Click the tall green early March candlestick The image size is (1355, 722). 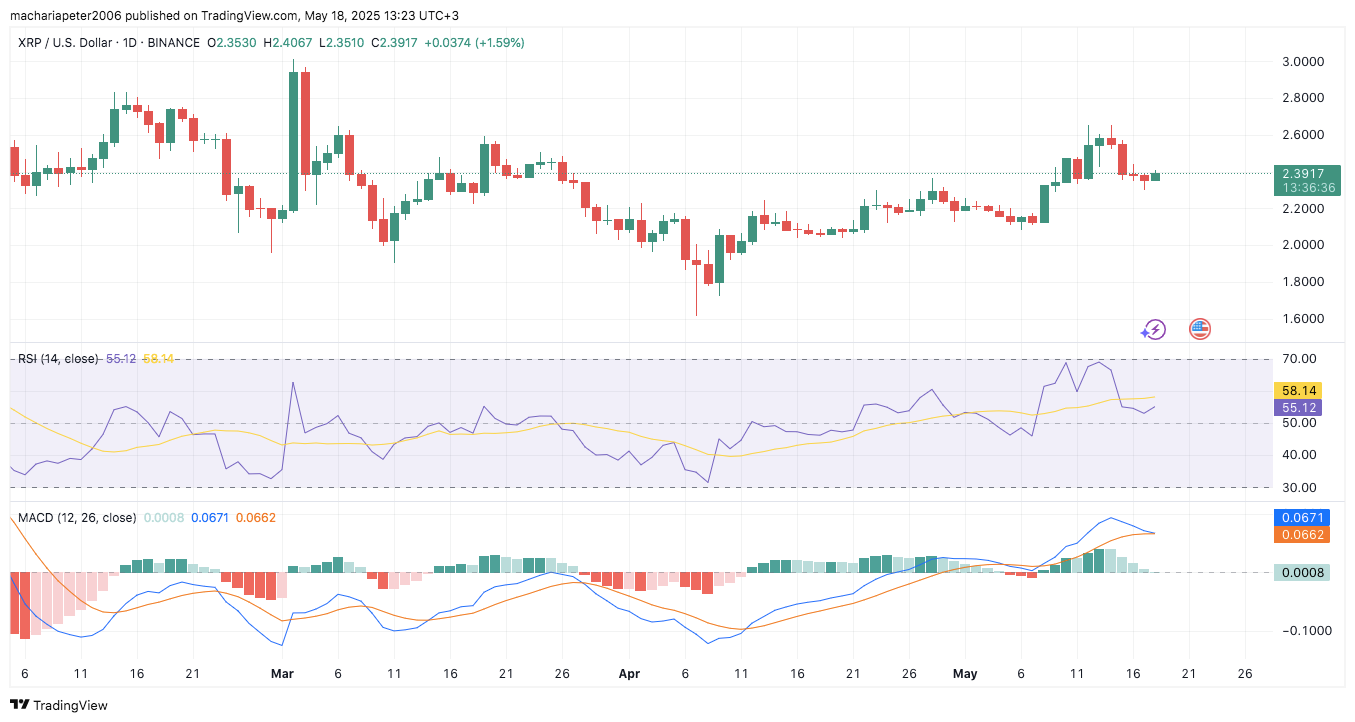pos(294,141)
